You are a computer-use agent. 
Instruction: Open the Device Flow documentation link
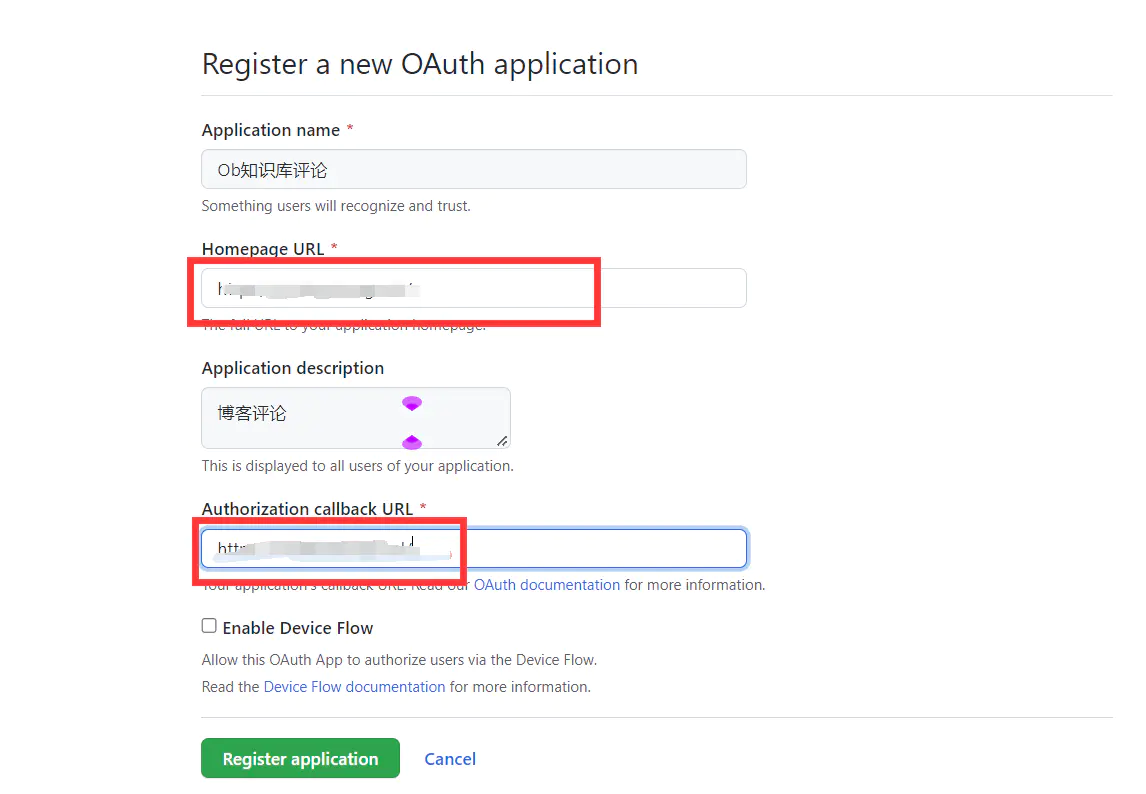point(354,687)
